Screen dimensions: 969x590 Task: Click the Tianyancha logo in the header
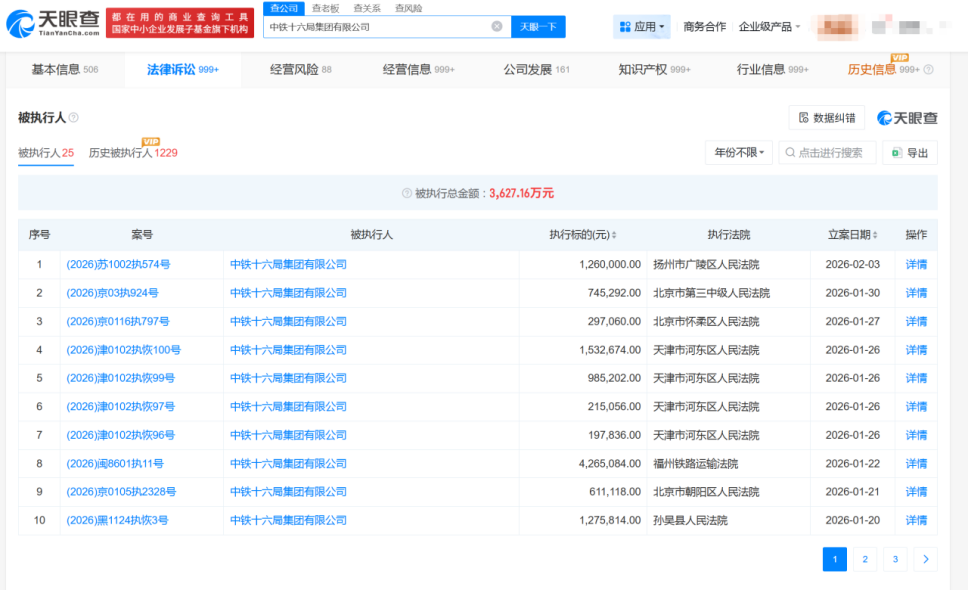point(52,22)
